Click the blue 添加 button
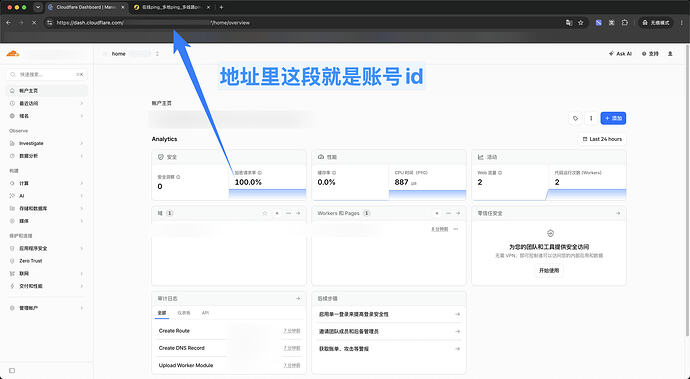Screen dimensions: 690x379 click(x=613, y=118)
